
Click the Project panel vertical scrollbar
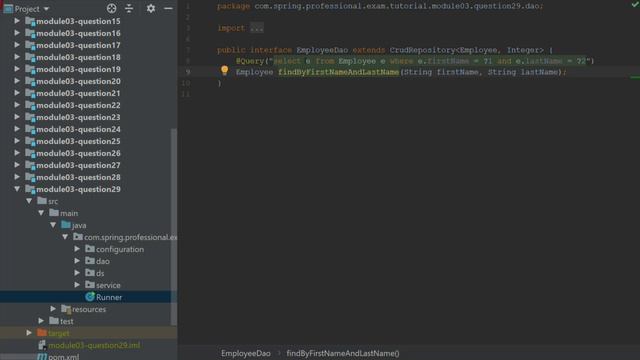(174, 227)
